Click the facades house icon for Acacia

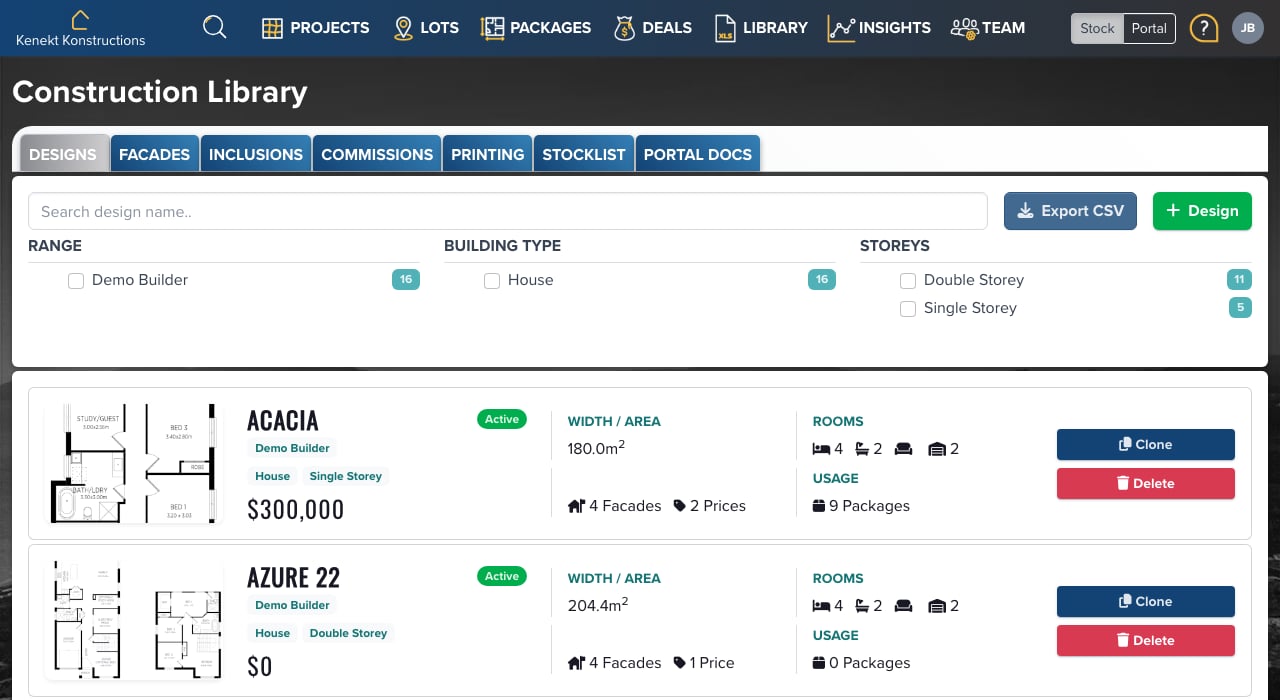tap(576, 506)
